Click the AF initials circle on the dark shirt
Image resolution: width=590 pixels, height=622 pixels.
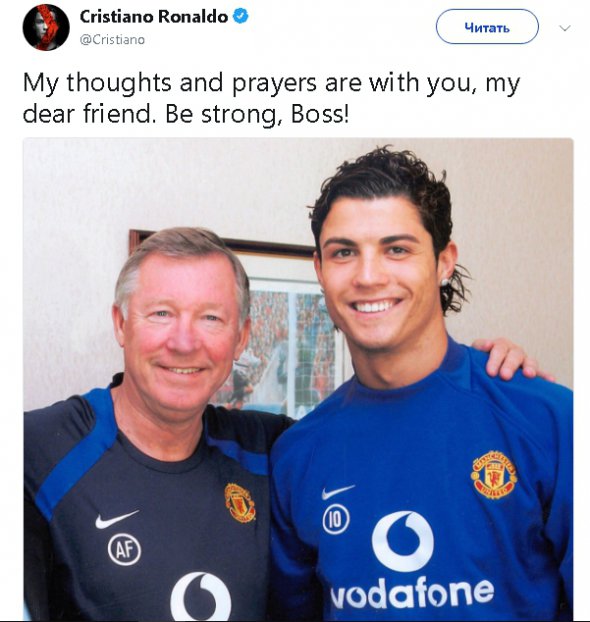click(x=124, y=549)
